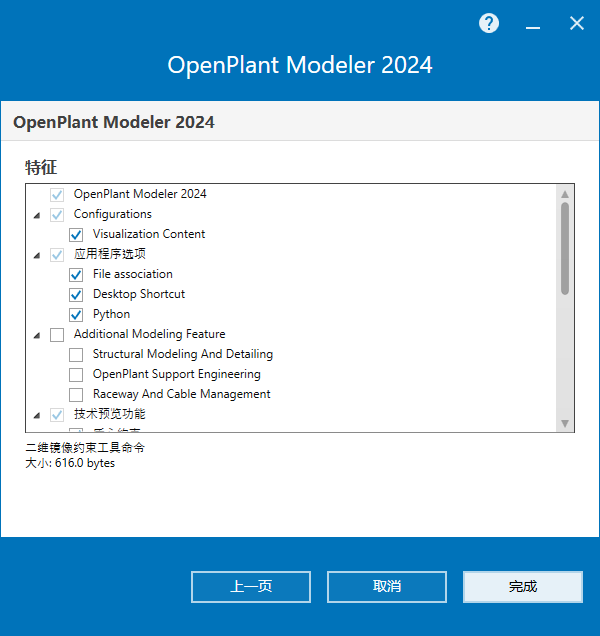Uncheck the Python option
600x636 pixels.
[x=76, y=314]
